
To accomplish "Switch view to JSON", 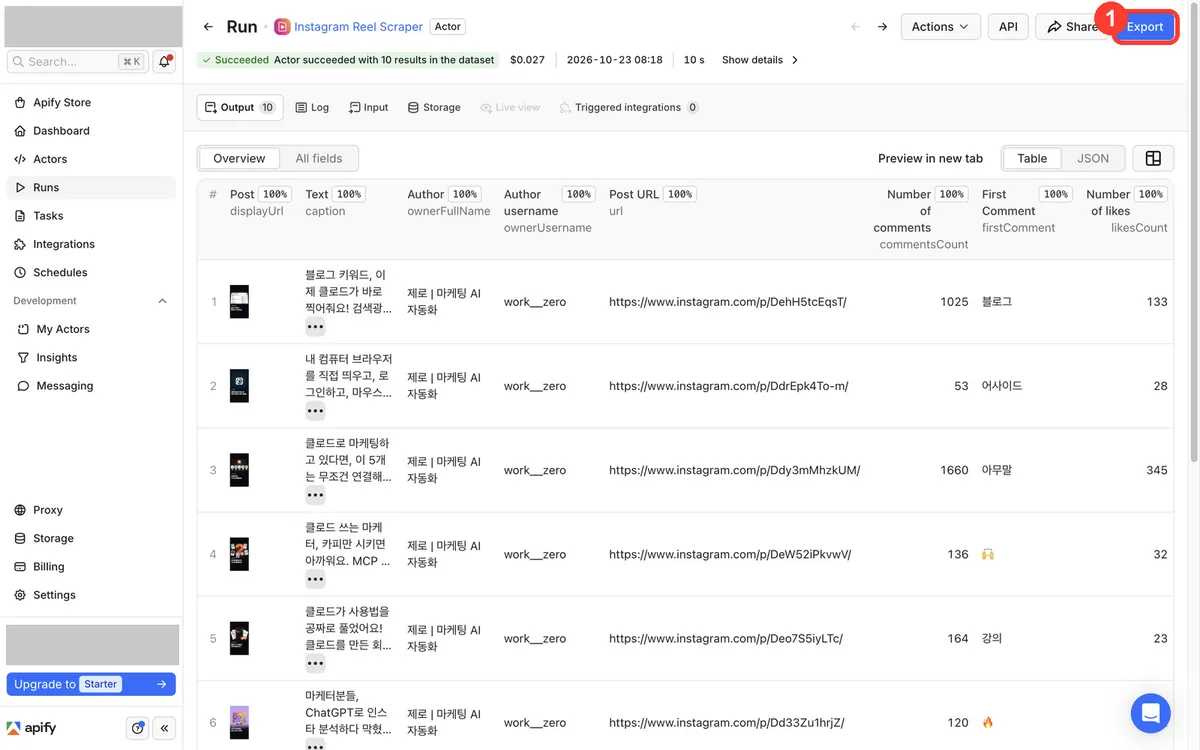I will pos(1092,158).
